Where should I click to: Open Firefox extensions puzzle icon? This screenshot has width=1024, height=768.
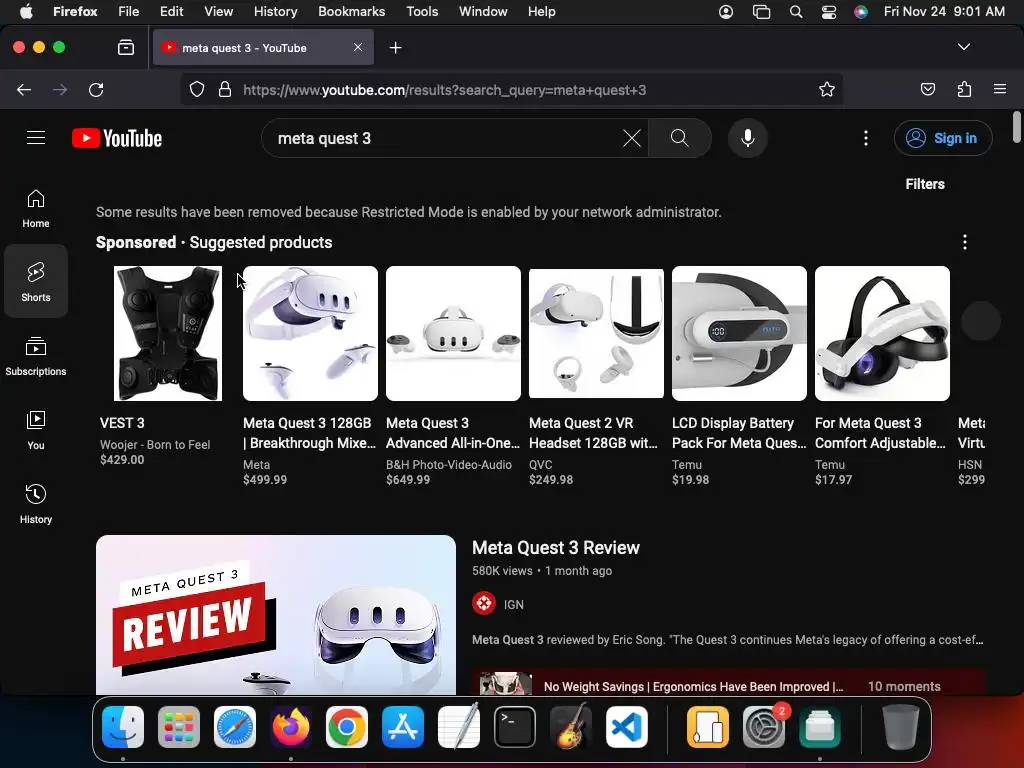click(964, 89)
